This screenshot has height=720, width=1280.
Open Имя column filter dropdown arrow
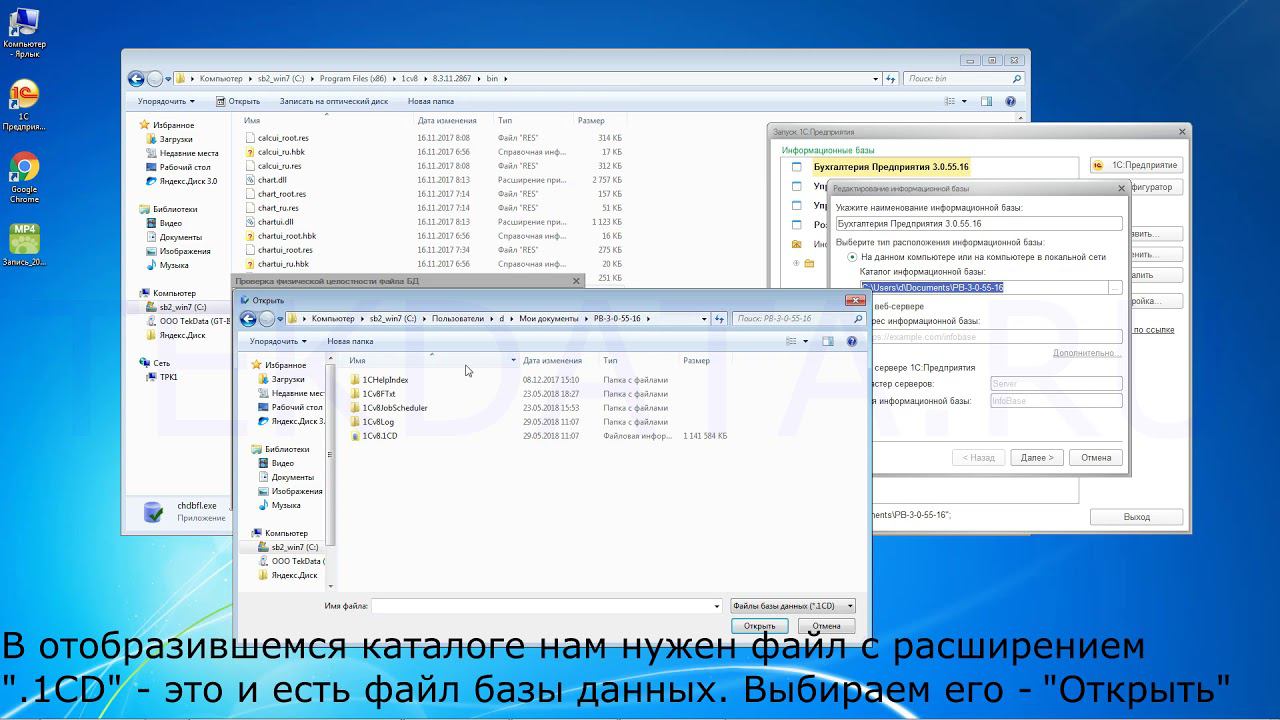[513, 360]
